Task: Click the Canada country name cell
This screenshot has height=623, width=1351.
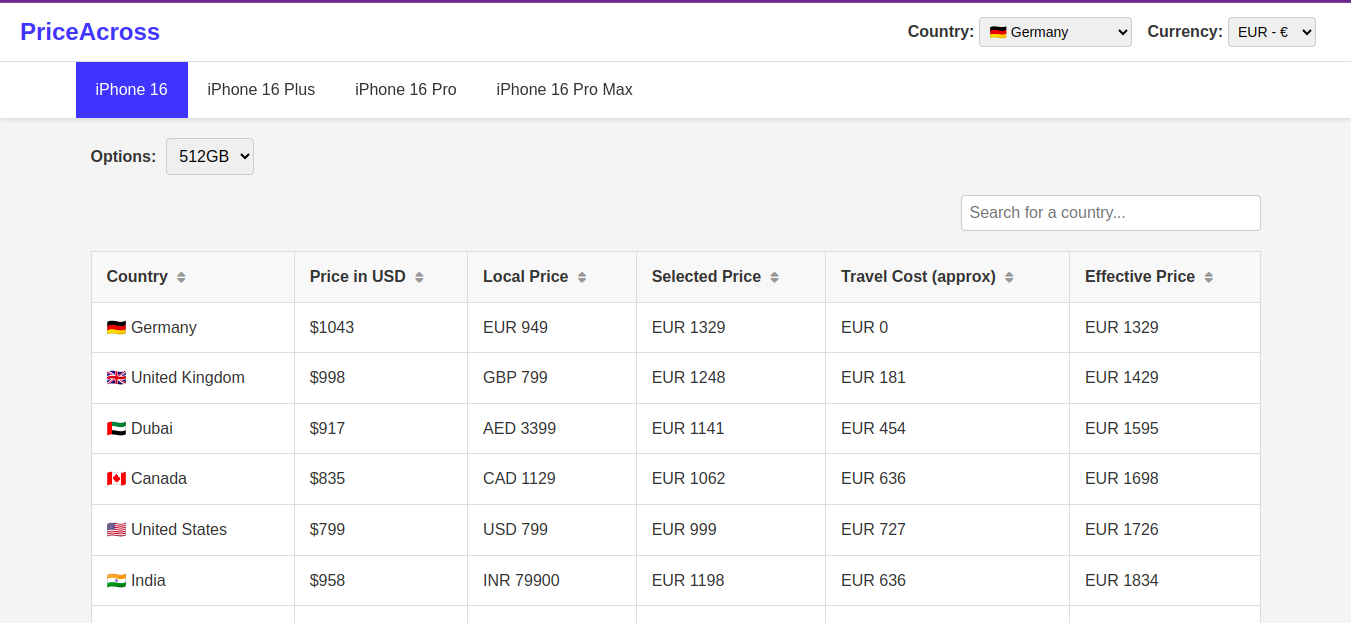Action: 193,479
